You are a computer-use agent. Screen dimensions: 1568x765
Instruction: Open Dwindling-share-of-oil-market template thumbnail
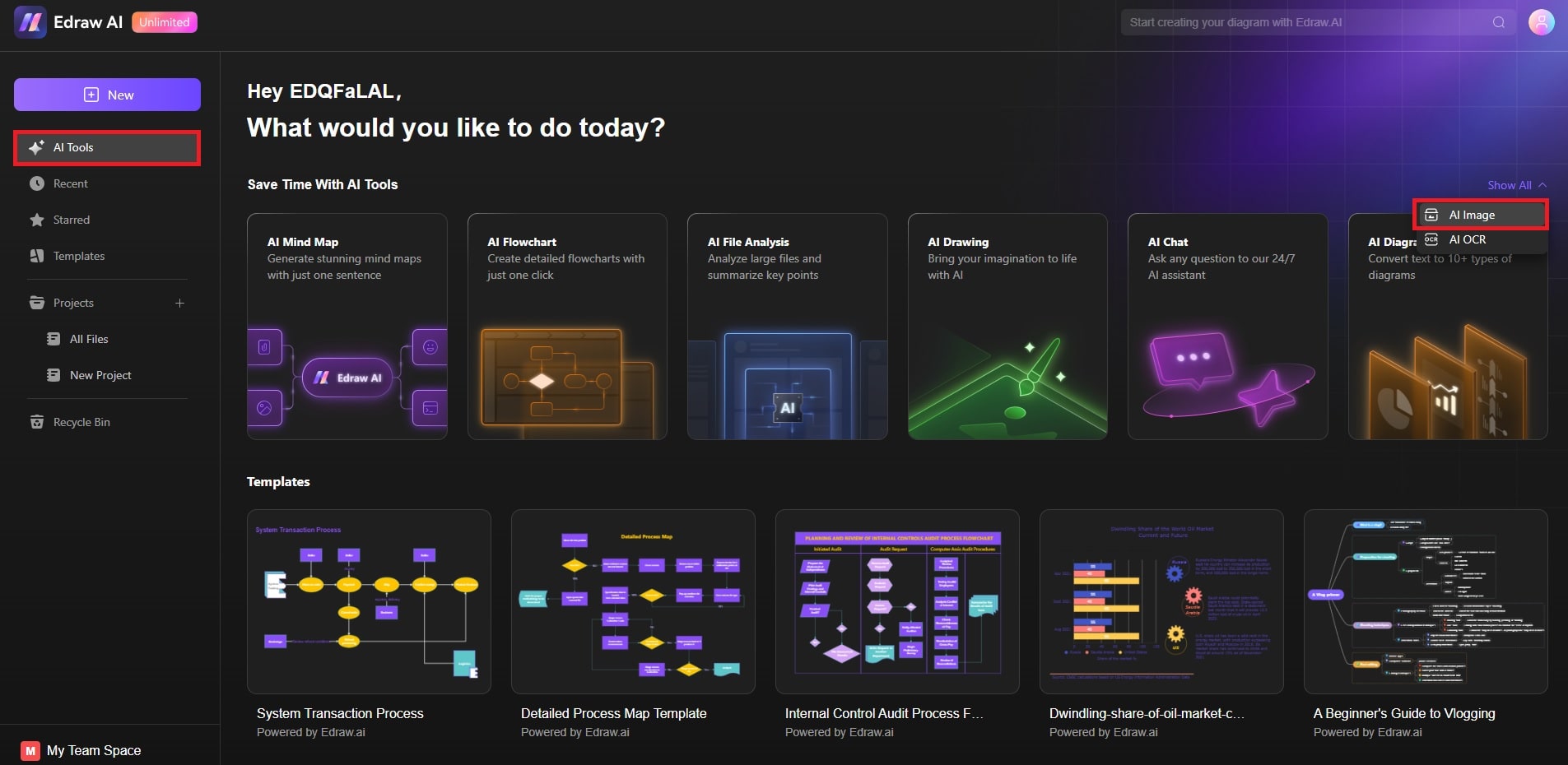point(1161,601)
